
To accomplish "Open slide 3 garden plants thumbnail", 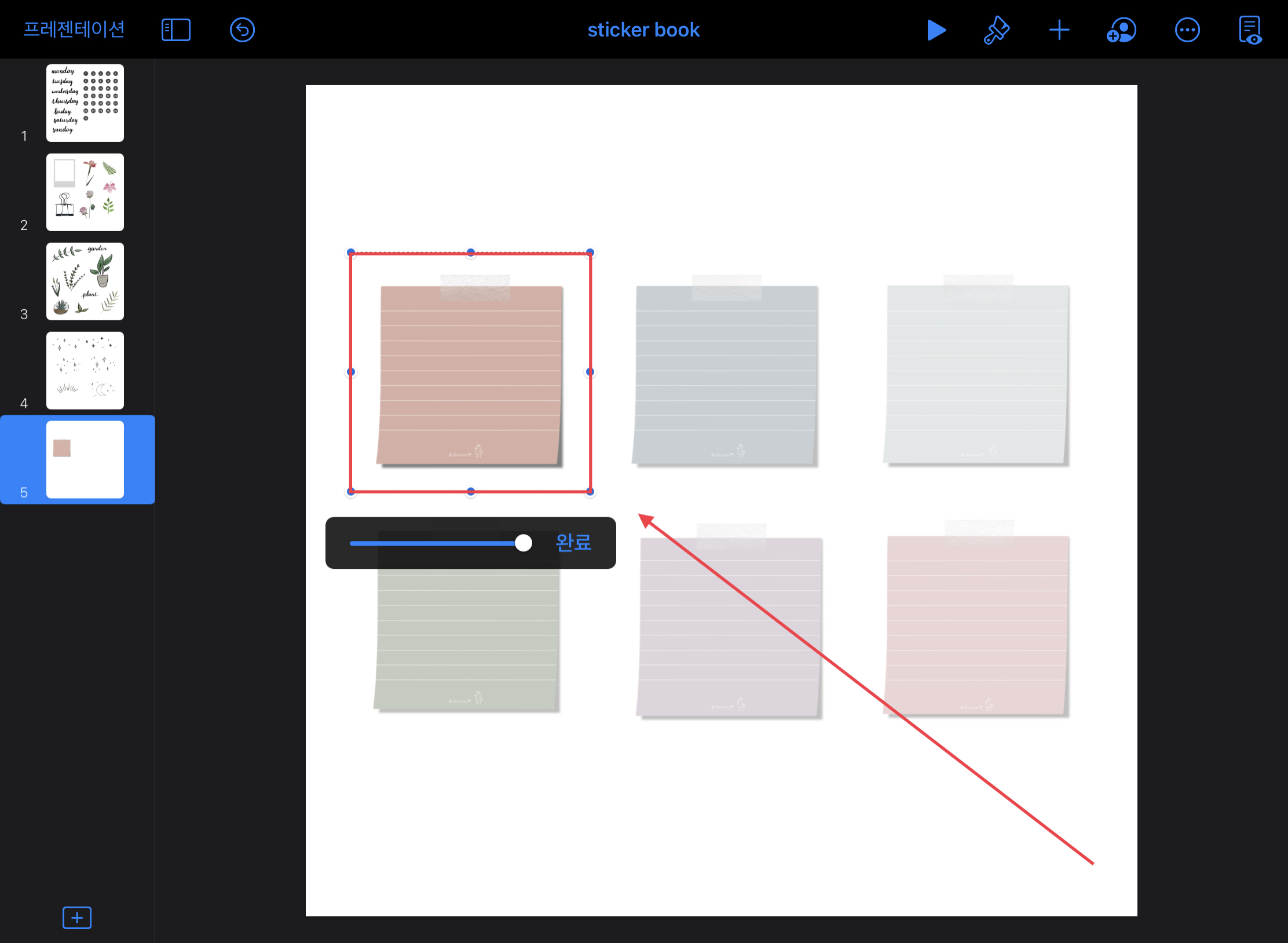I will [85, 282].
